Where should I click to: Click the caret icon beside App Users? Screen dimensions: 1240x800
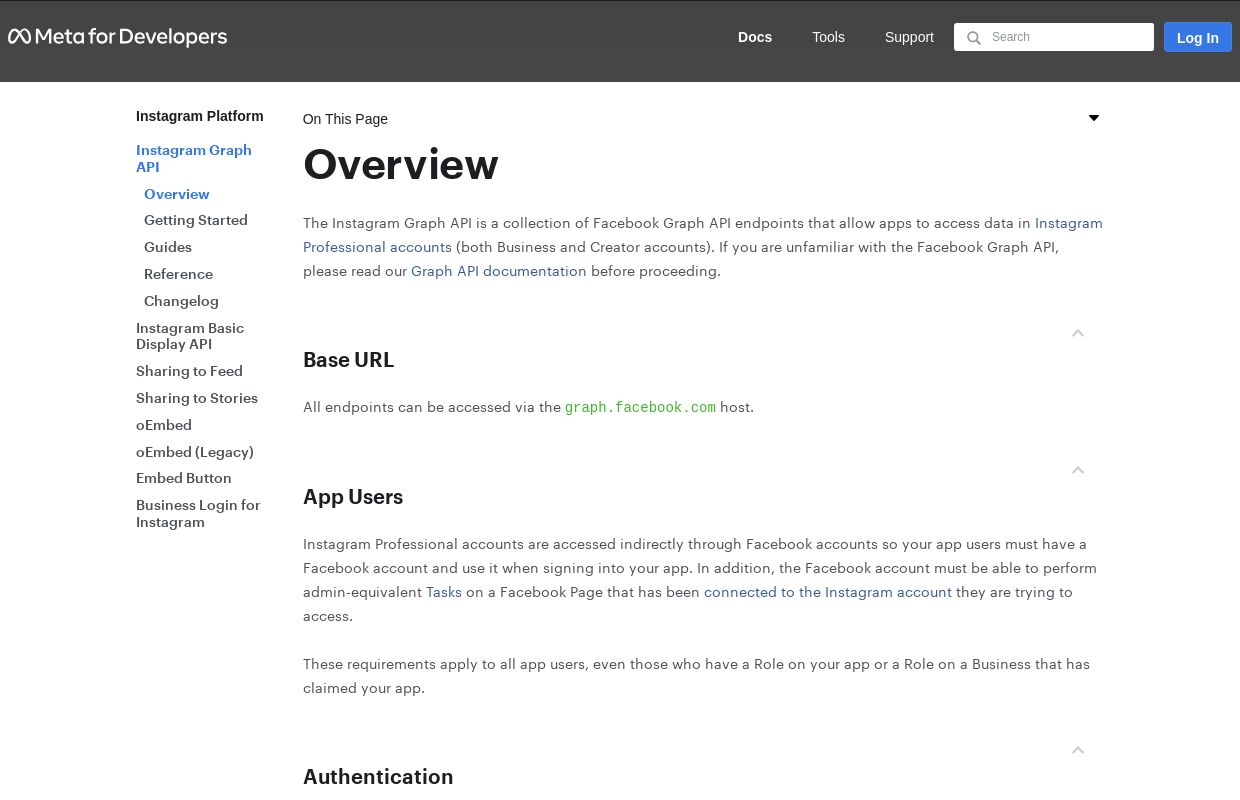point(1078,470)
